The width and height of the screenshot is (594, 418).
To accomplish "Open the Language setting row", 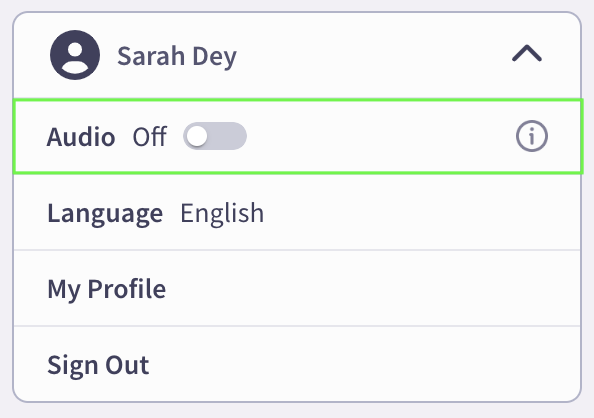I will click(297, 213).
